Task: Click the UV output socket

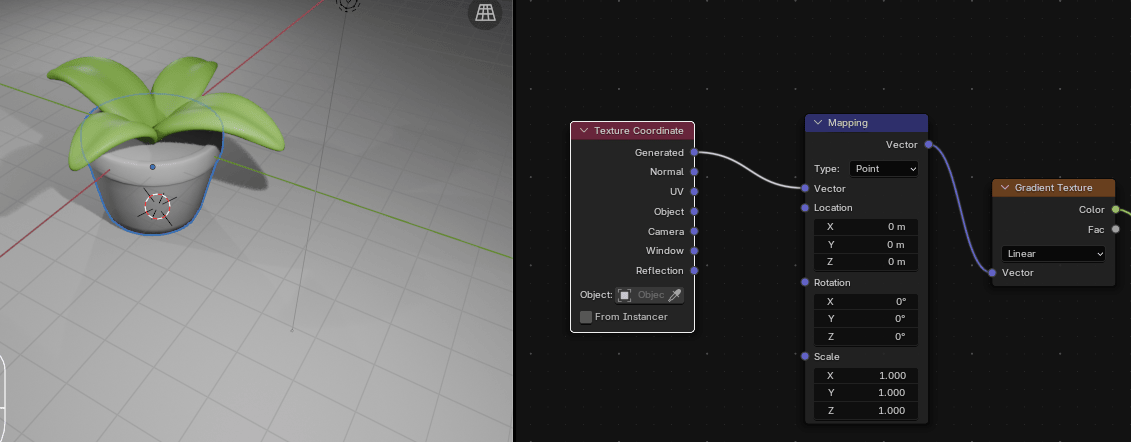Action: (x=694, y=191)
